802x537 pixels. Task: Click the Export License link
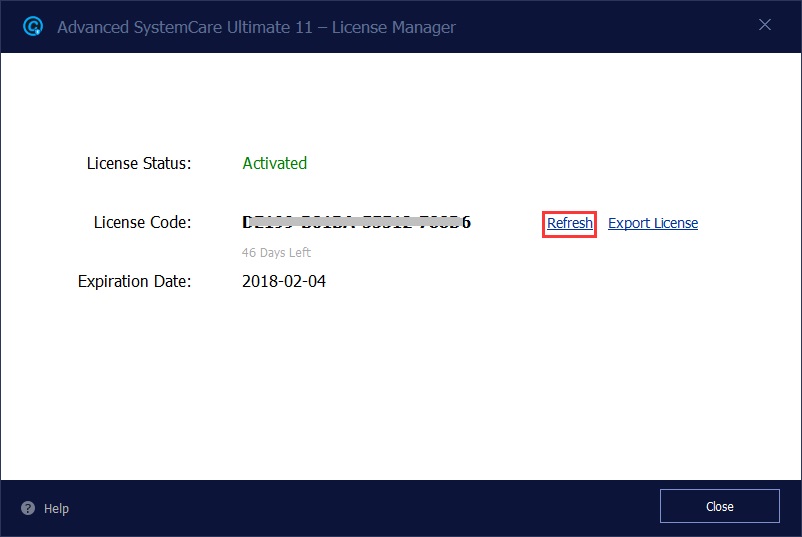(x=653, y=223)
